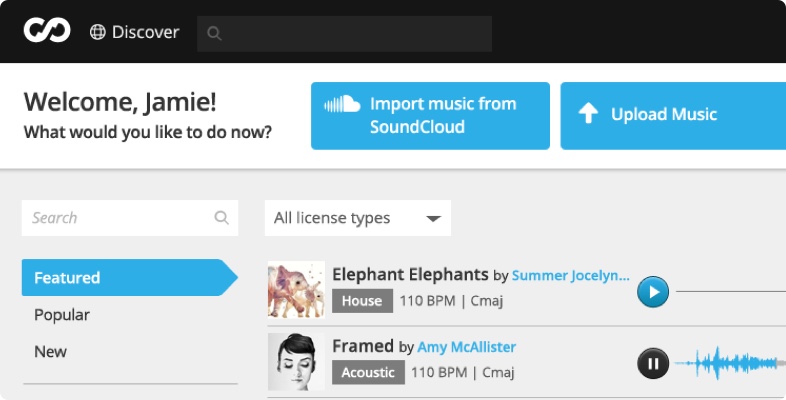Viewport: 786px width, 400px height.
Task: Select the Featured tab
Action: pos(130,278)
